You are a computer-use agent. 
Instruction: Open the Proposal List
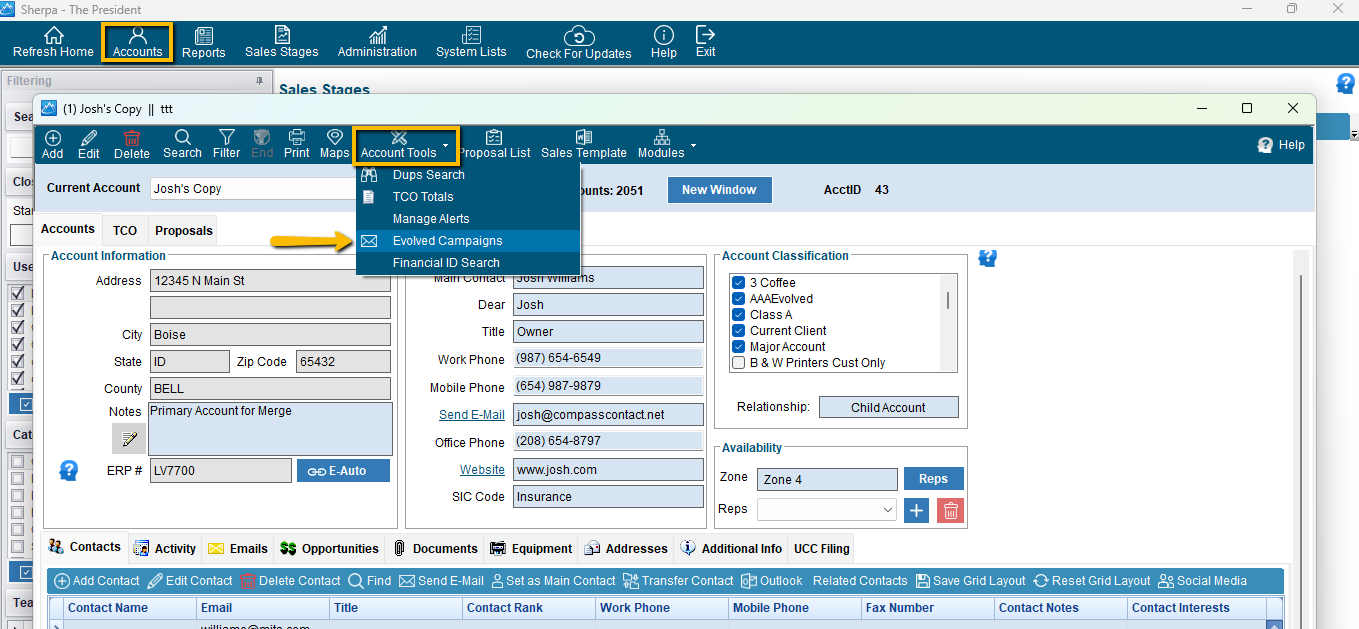tap(494, 144)
